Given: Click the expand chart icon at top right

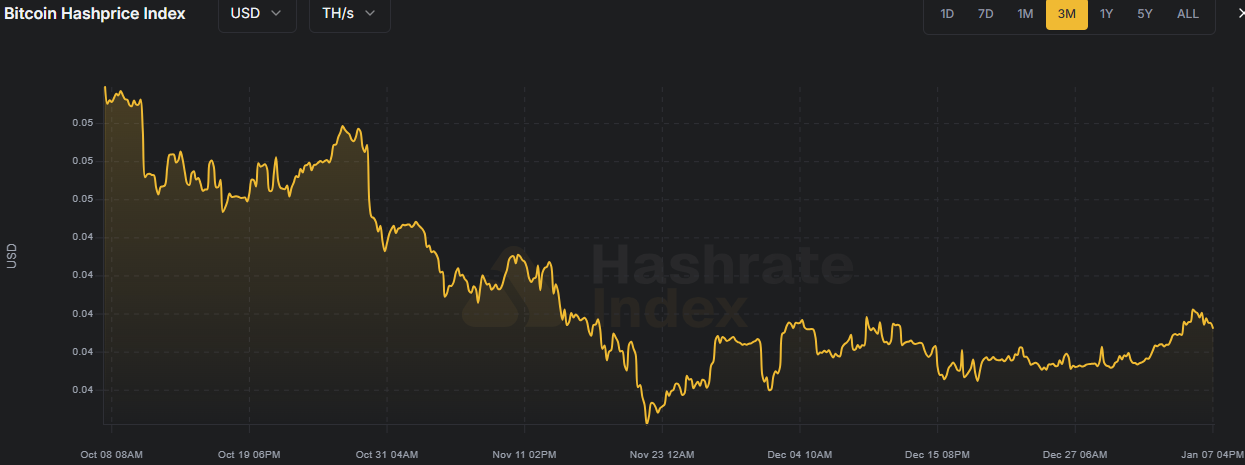Looking at the screenshot, I should pos(1239,13).
